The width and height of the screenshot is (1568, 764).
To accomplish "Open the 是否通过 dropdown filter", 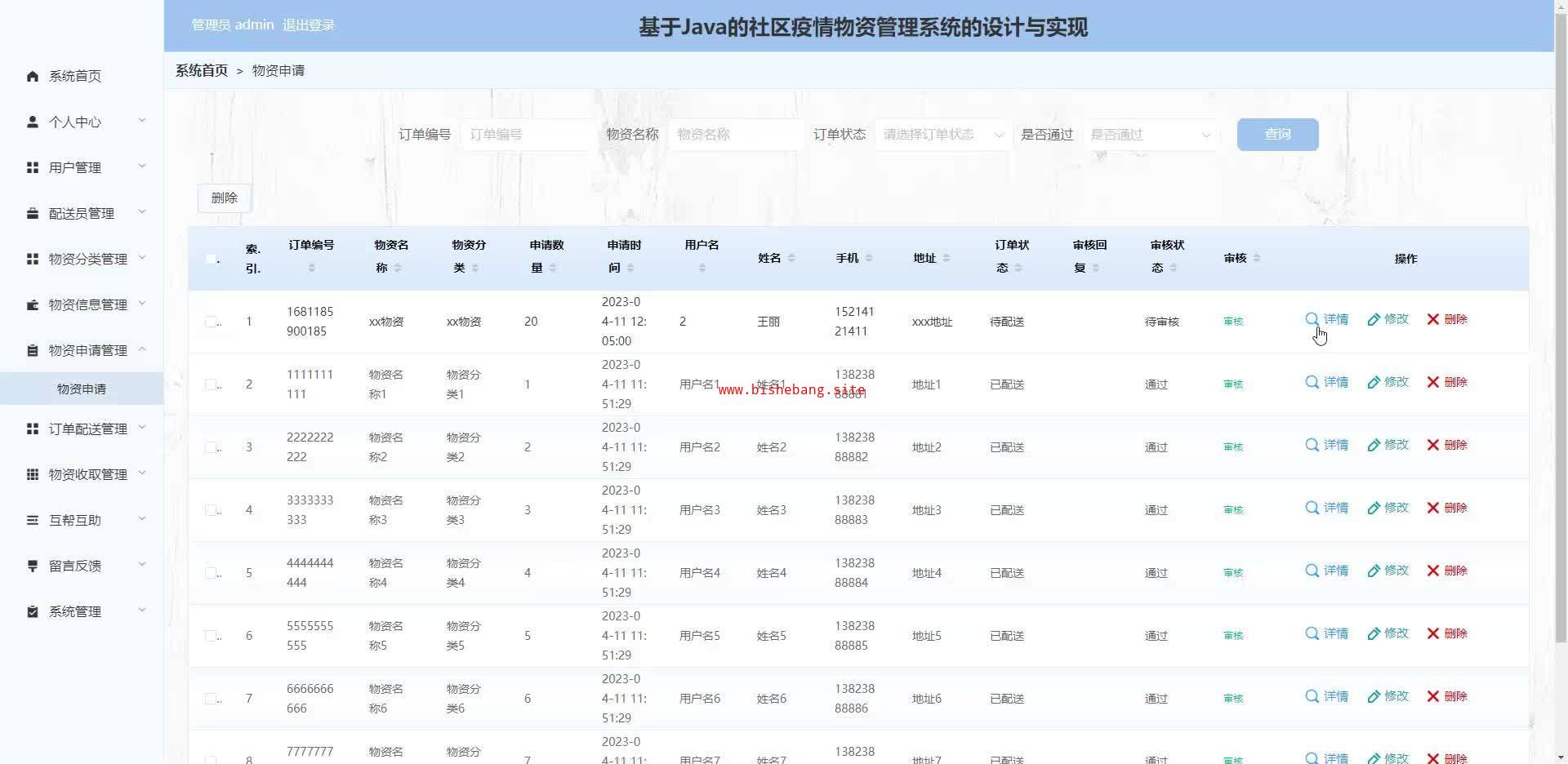I will tap(1151, 135).
